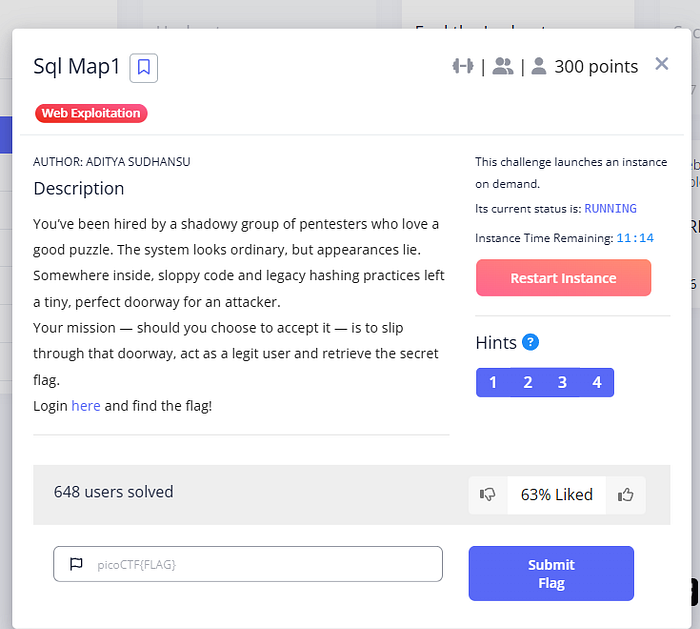Open the Hints help question icon
The width and height of the screenshot is (700, 629).
(x=530, y=342)
